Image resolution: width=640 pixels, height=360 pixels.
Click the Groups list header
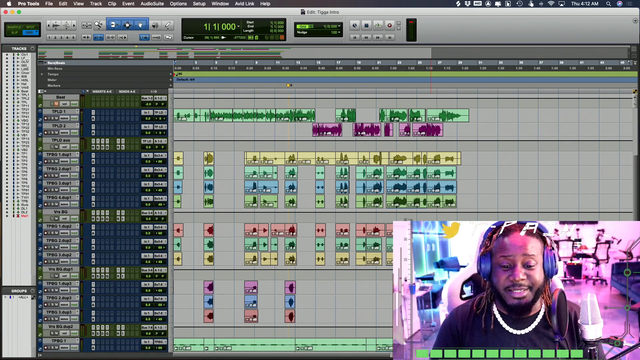point(19,291)
